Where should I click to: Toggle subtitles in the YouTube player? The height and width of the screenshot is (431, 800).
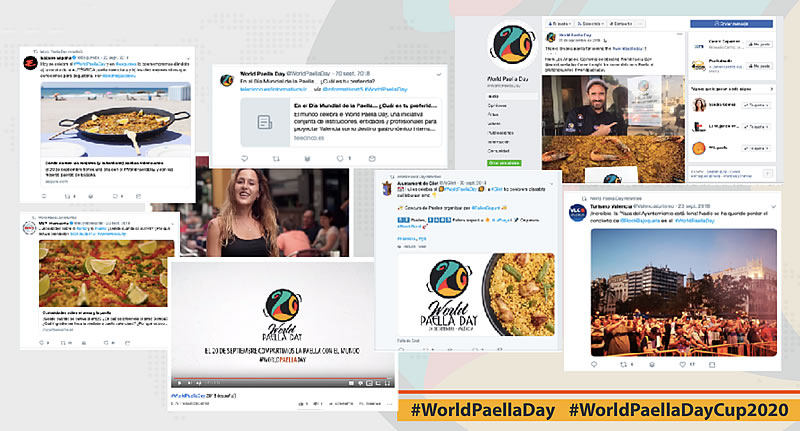[x=351, y=383]
